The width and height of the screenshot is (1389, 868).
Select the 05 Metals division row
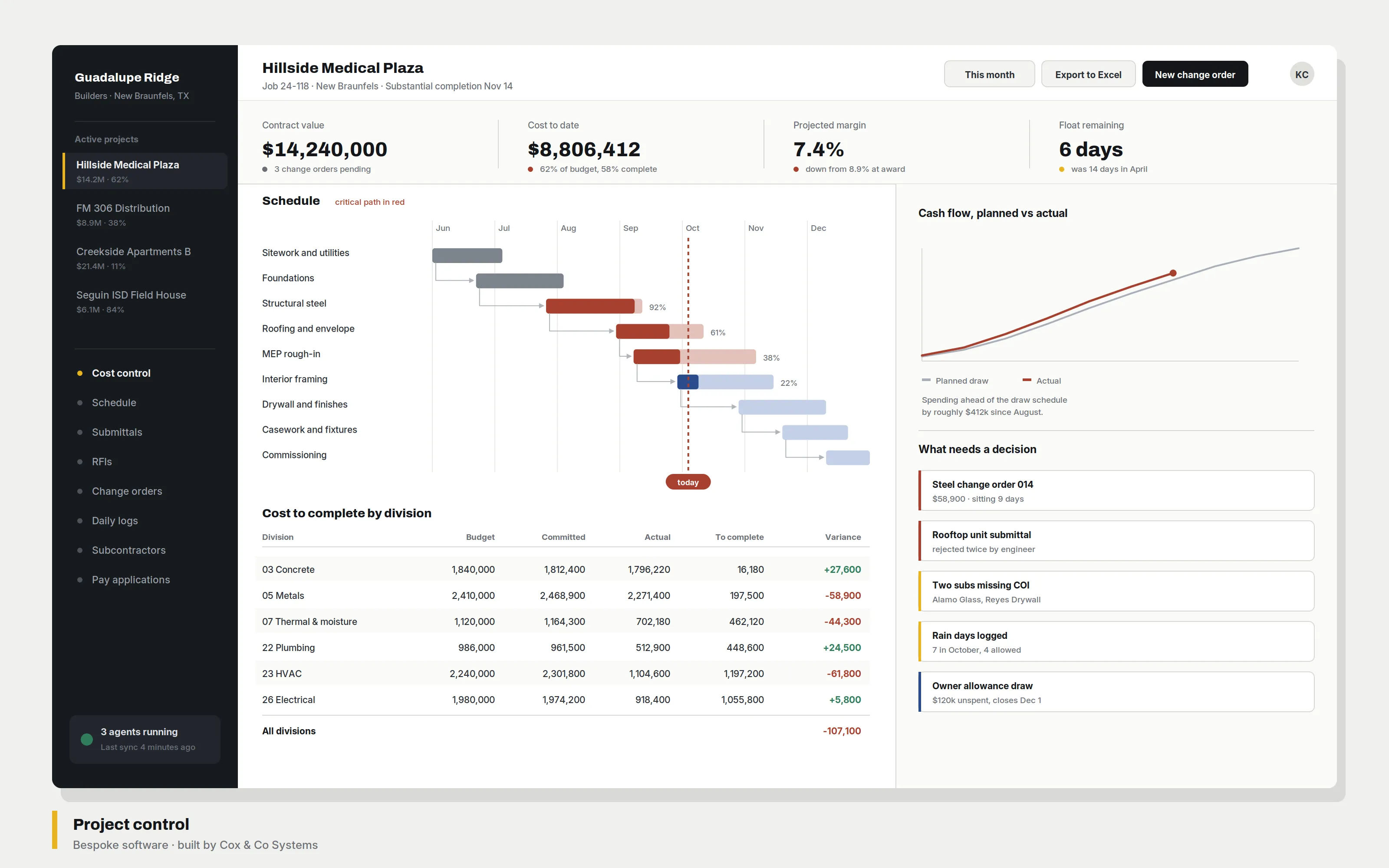tap(563, 595)
